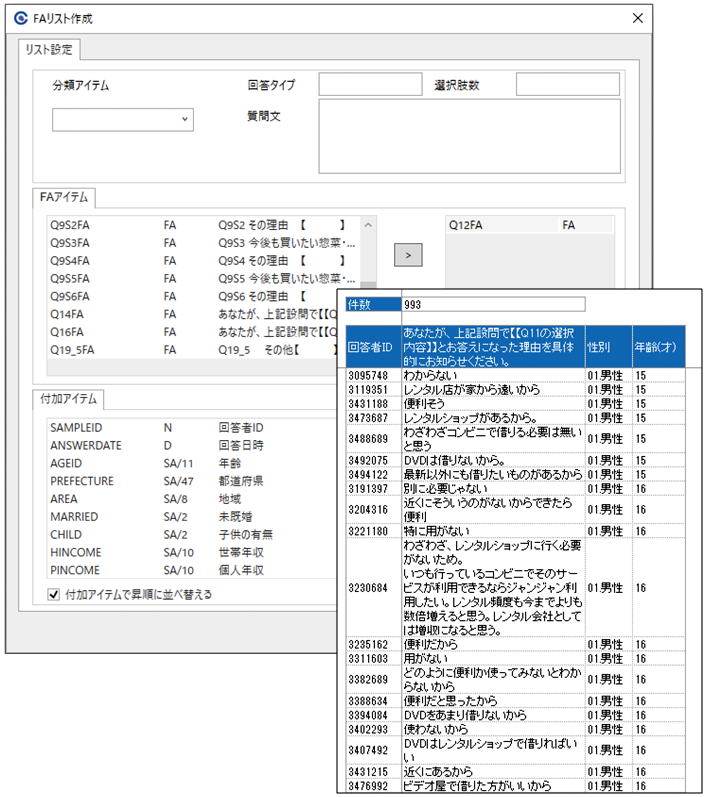The image size is (706, 797).
Task: Click the 件数 value cell showing 993
Action: pos(493,304)
